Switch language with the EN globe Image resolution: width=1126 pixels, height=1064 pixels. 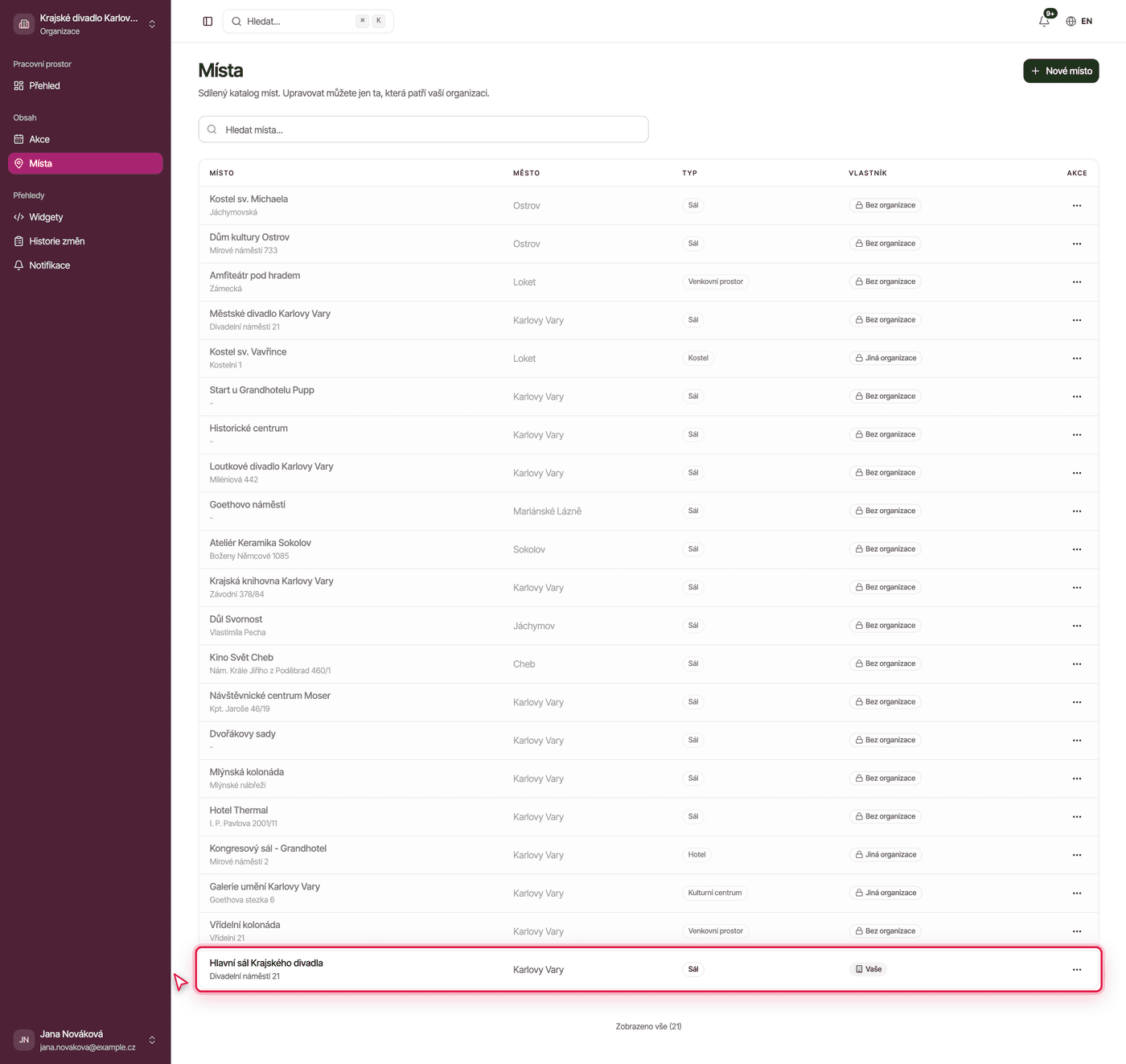coord(1079,22)
